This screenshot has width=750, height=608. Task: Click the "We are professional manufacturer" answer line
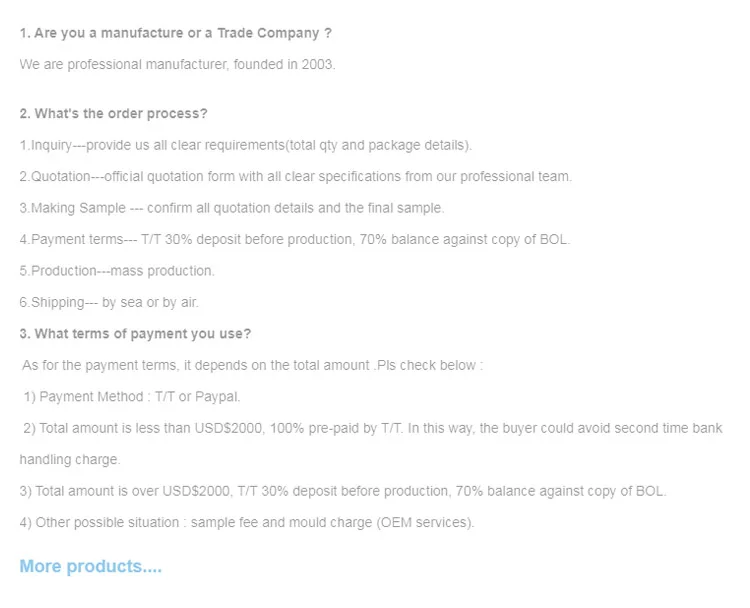[x=177, y=64]
